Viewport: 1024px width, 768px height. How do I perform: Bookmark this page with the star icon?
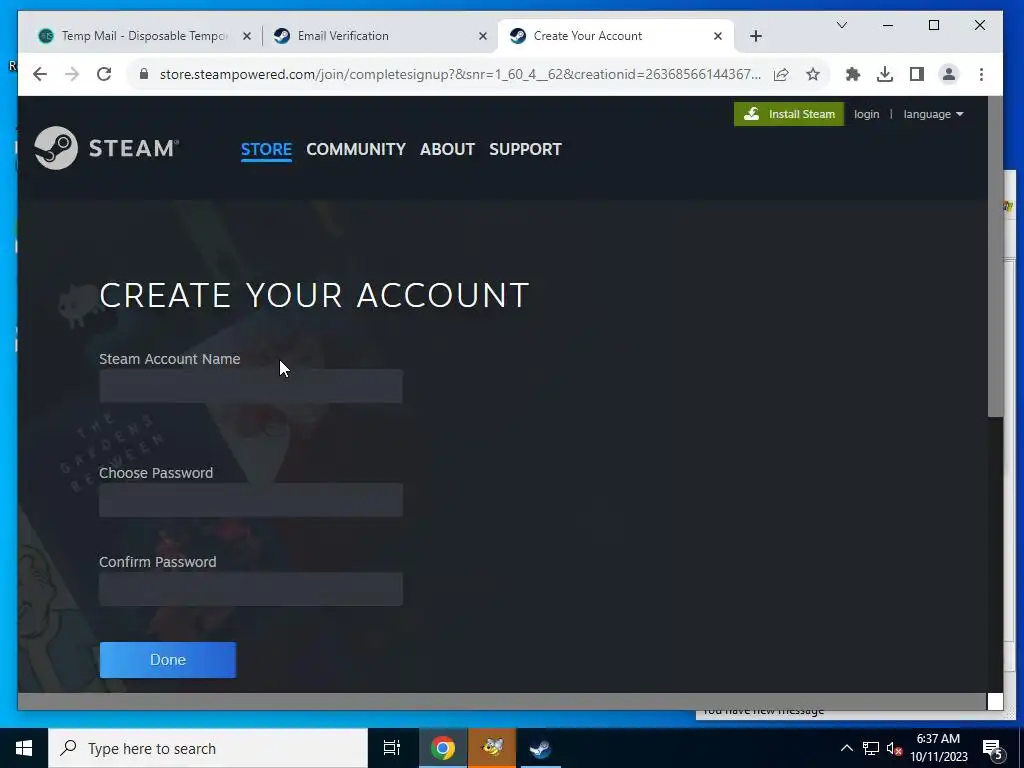tap(812, 74)
